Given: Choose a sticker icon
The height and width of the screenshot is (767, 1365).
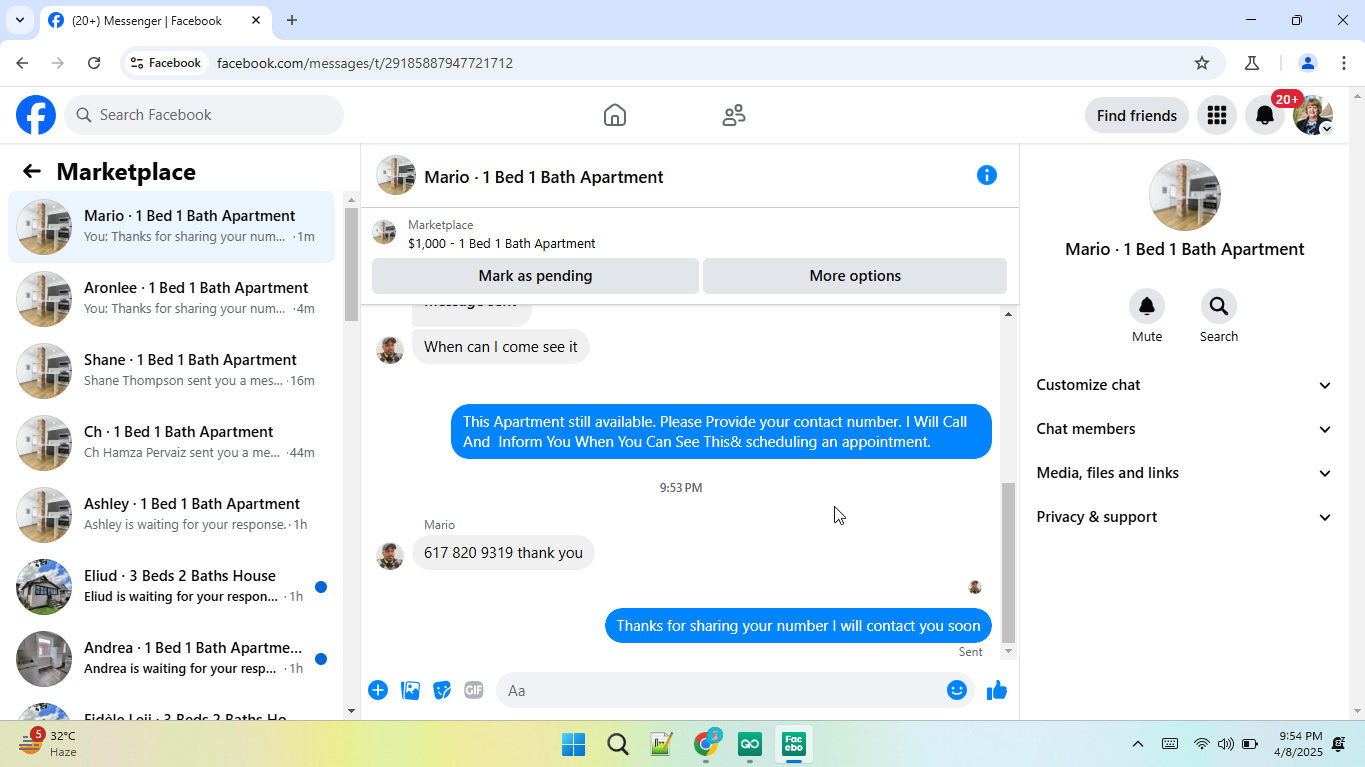Looking at the screenshot, I should (x=442, y=690).
